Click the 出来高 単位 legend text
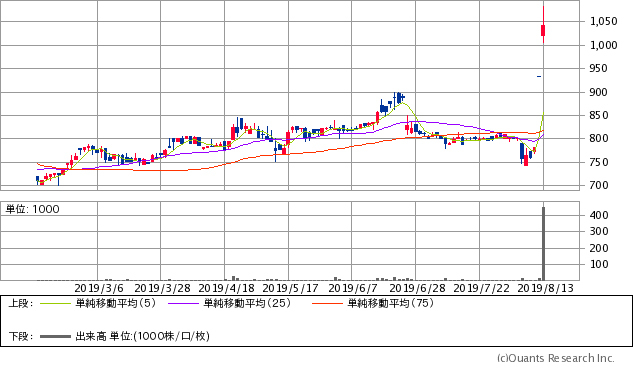The width and height of the screenshot is (633, 373). coord(143,336)
